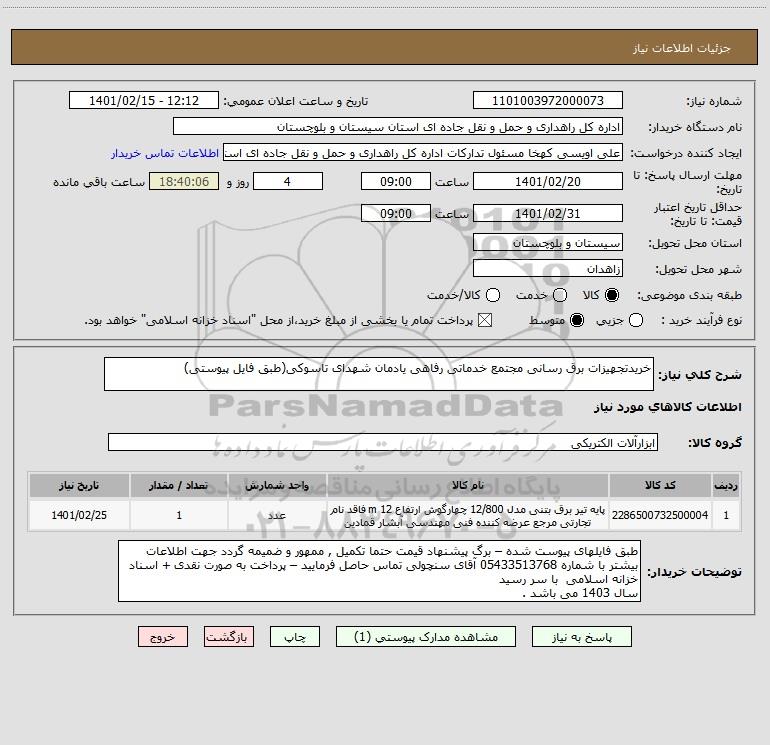Select the کالا/خدمت radio option

coord(493,295)
